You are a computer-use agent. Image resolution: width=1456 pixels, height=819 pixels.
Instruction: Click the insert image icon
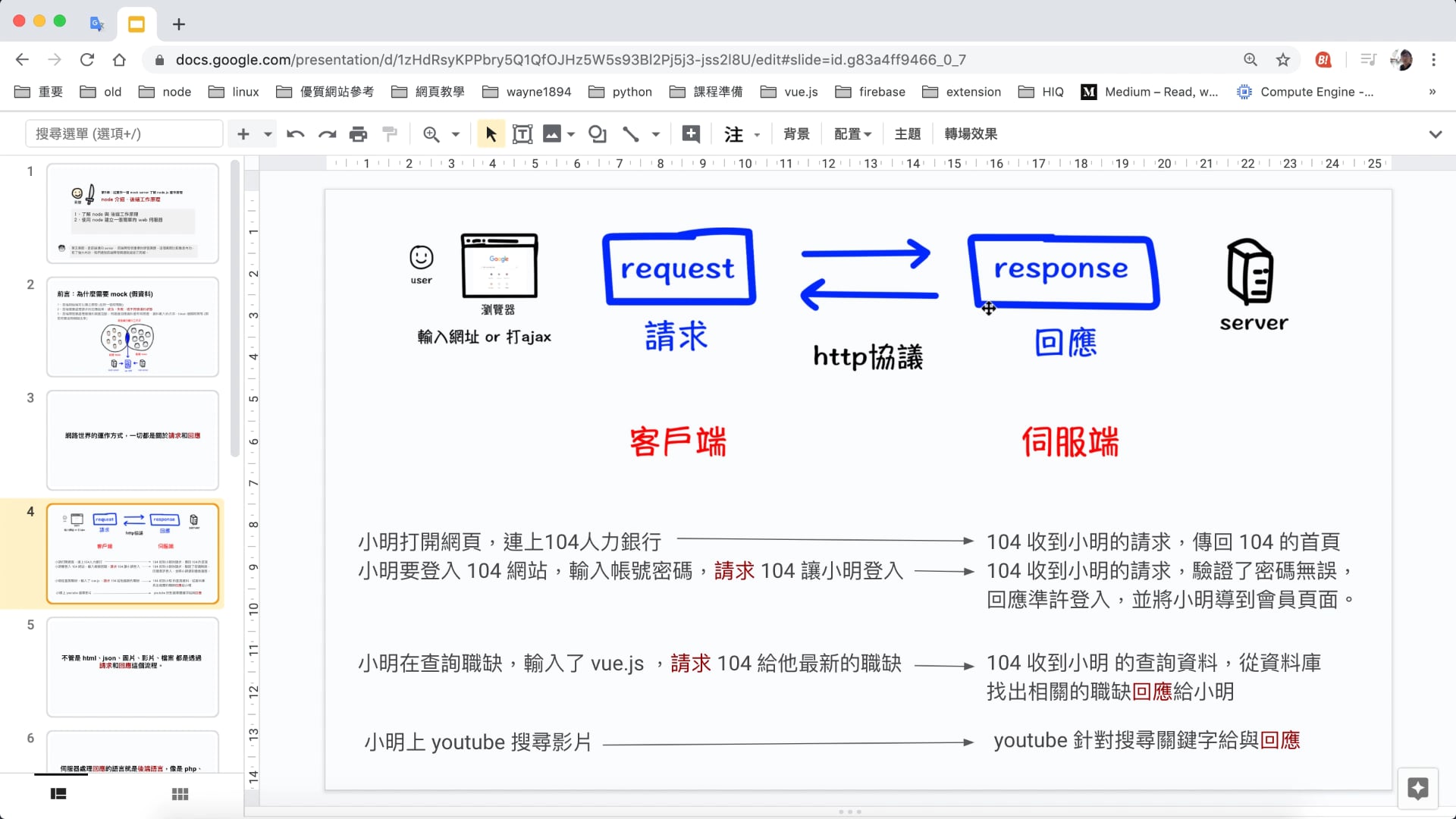552,134
